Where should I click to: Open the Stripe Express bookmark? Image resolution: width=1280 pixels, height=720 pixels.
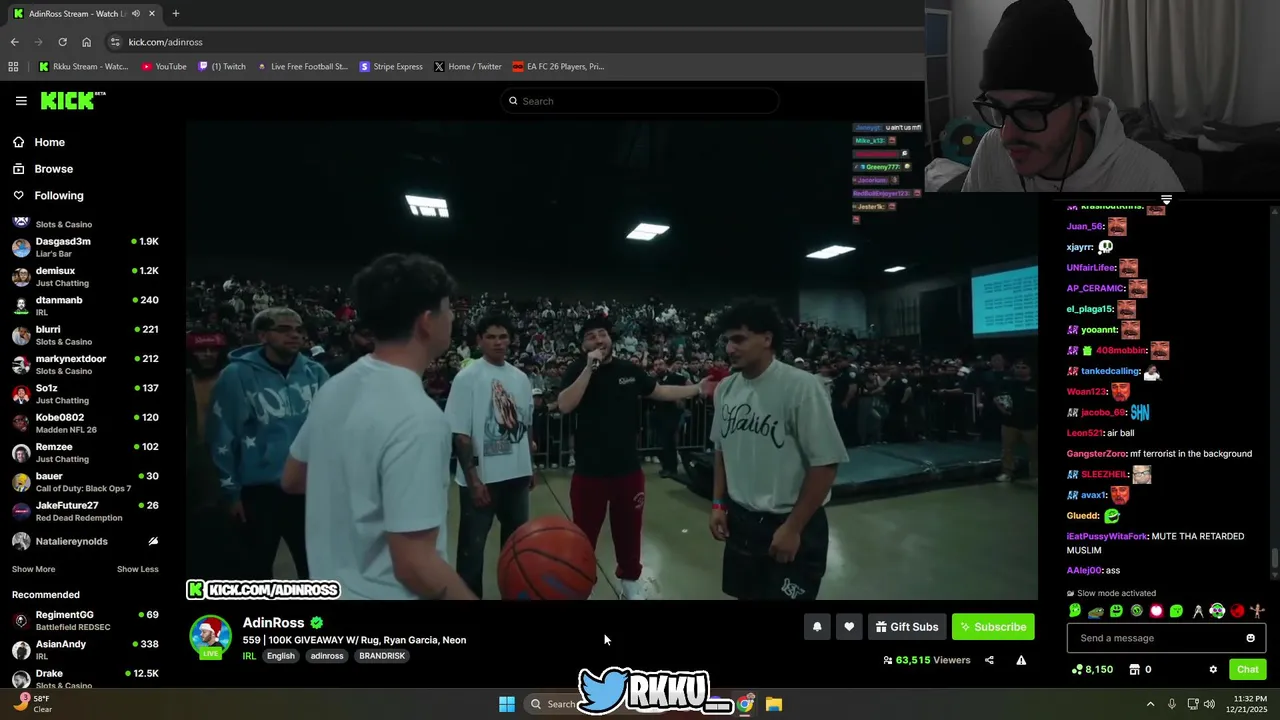(391, 66)
